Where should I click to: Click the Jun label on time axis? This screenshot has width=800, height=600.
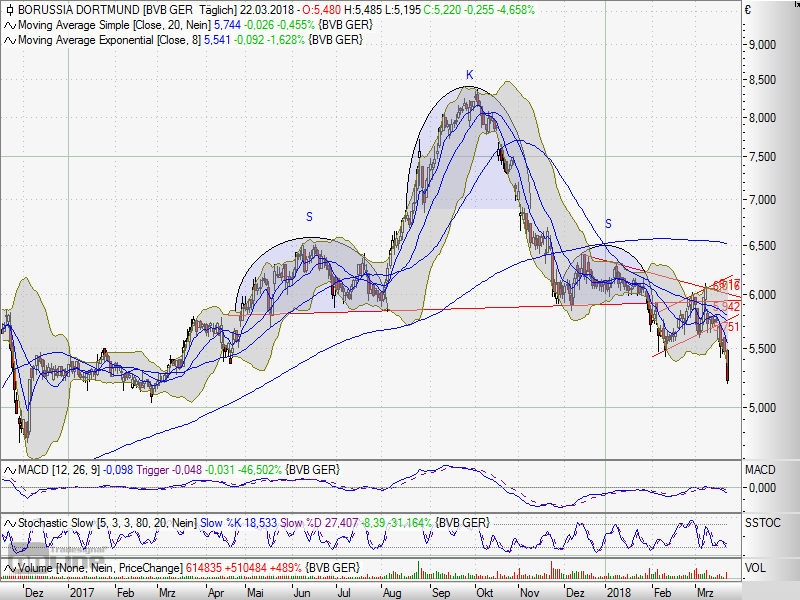tap(302, 593)
